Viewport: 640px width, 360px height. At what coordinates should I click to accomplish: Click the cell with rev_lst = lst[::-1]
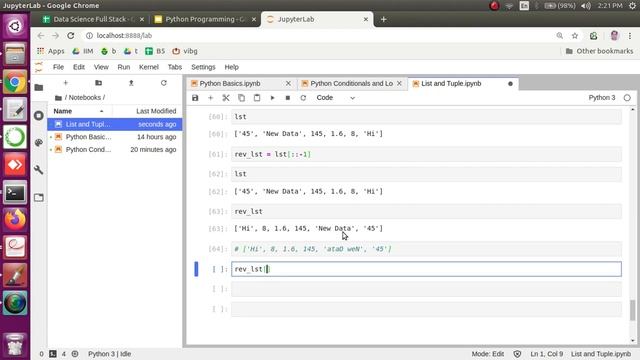pos(426,154)
